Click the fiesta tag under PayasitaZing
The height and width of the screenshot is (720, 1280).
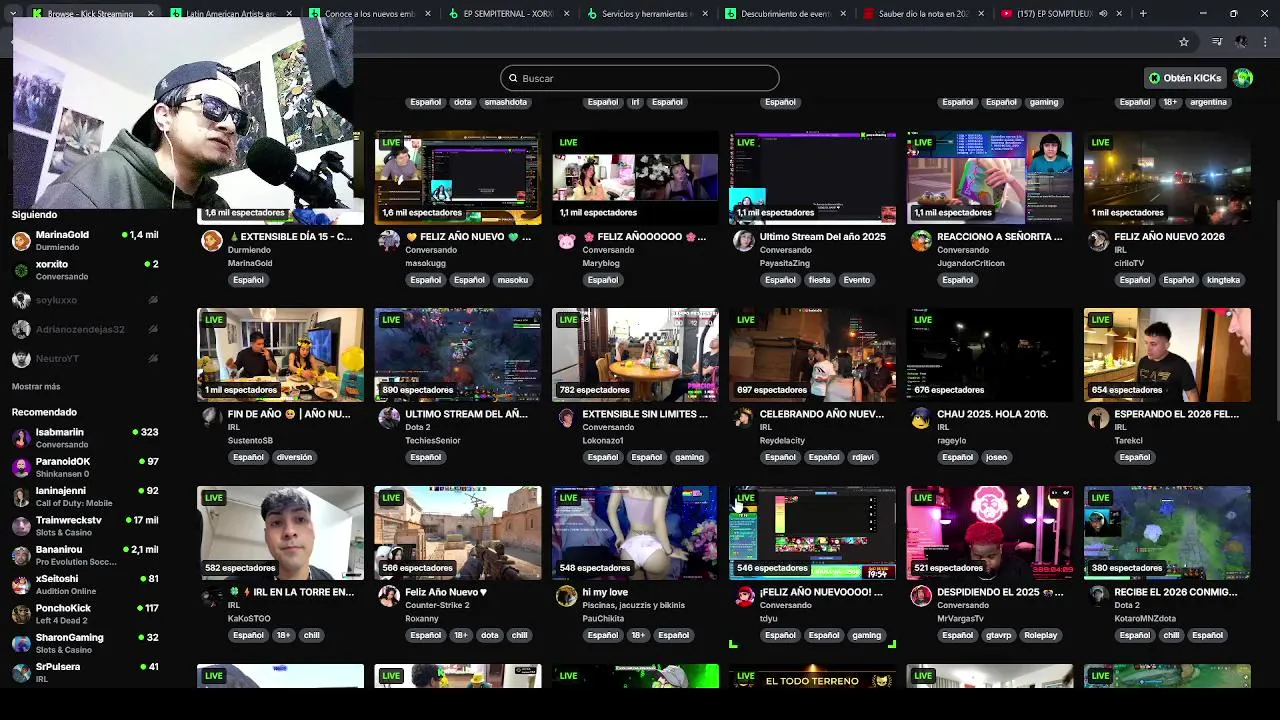[x=819, y=280]
